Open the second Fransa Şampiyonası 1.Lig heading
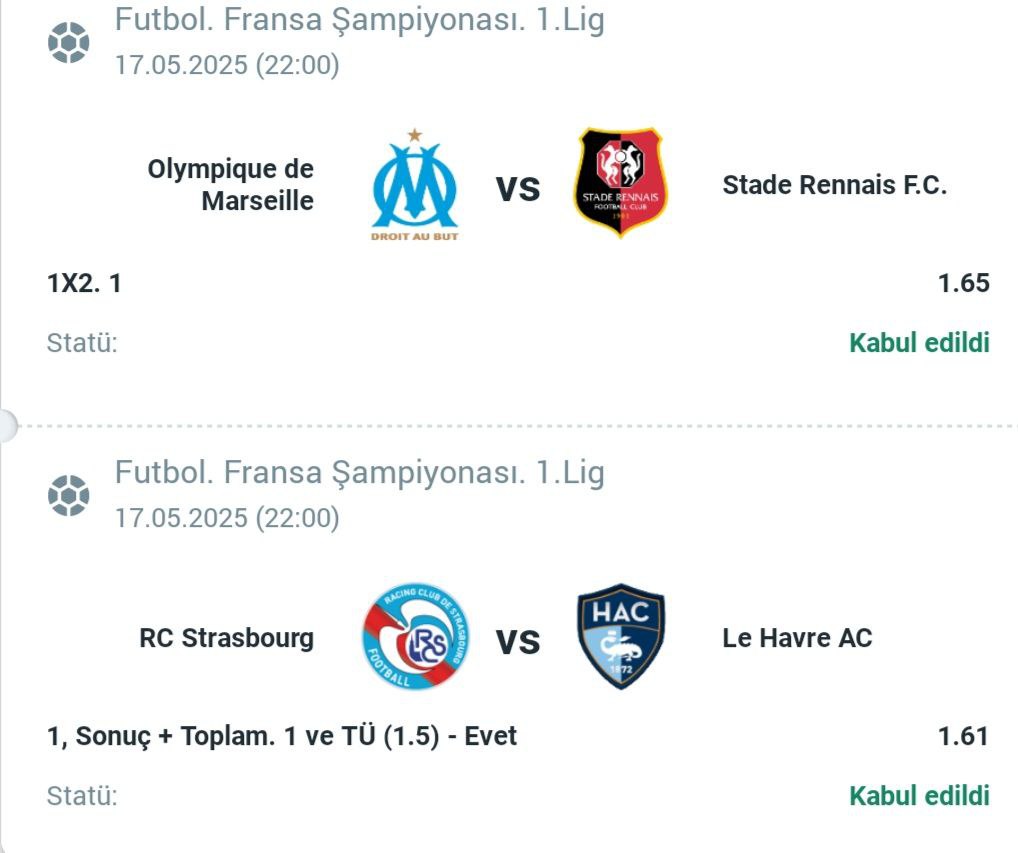Viewport: 1018px width, 853px height. tap(360, 473)
